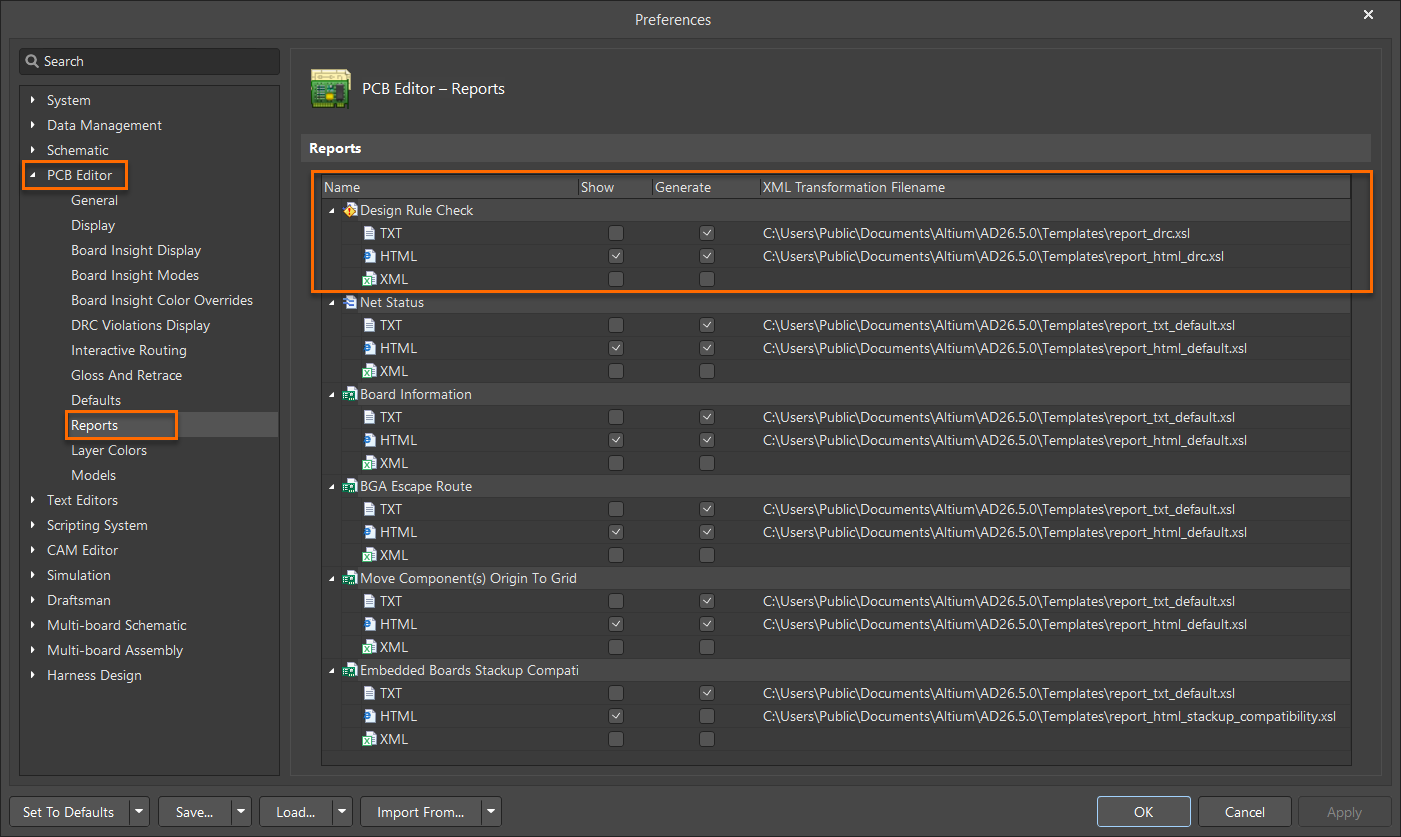
Task: Enable Generate for XML under BGA Escape Route
Action: click(707, 555)
